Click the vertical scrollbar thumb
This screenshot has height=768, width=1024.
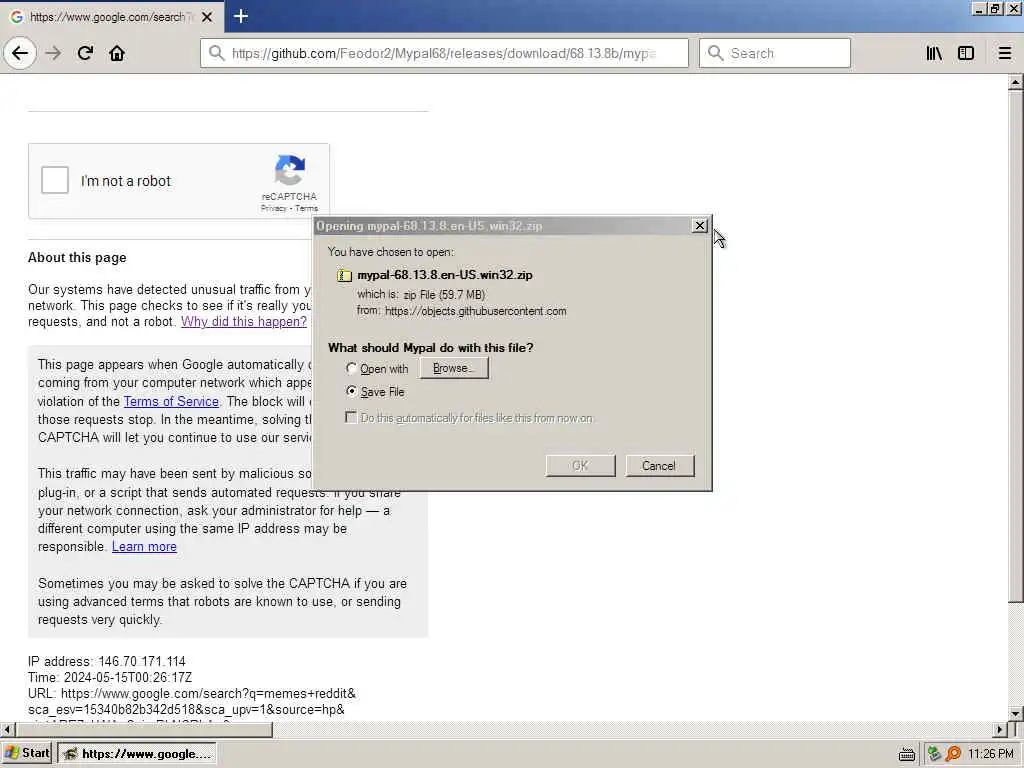coord(1016,346)
